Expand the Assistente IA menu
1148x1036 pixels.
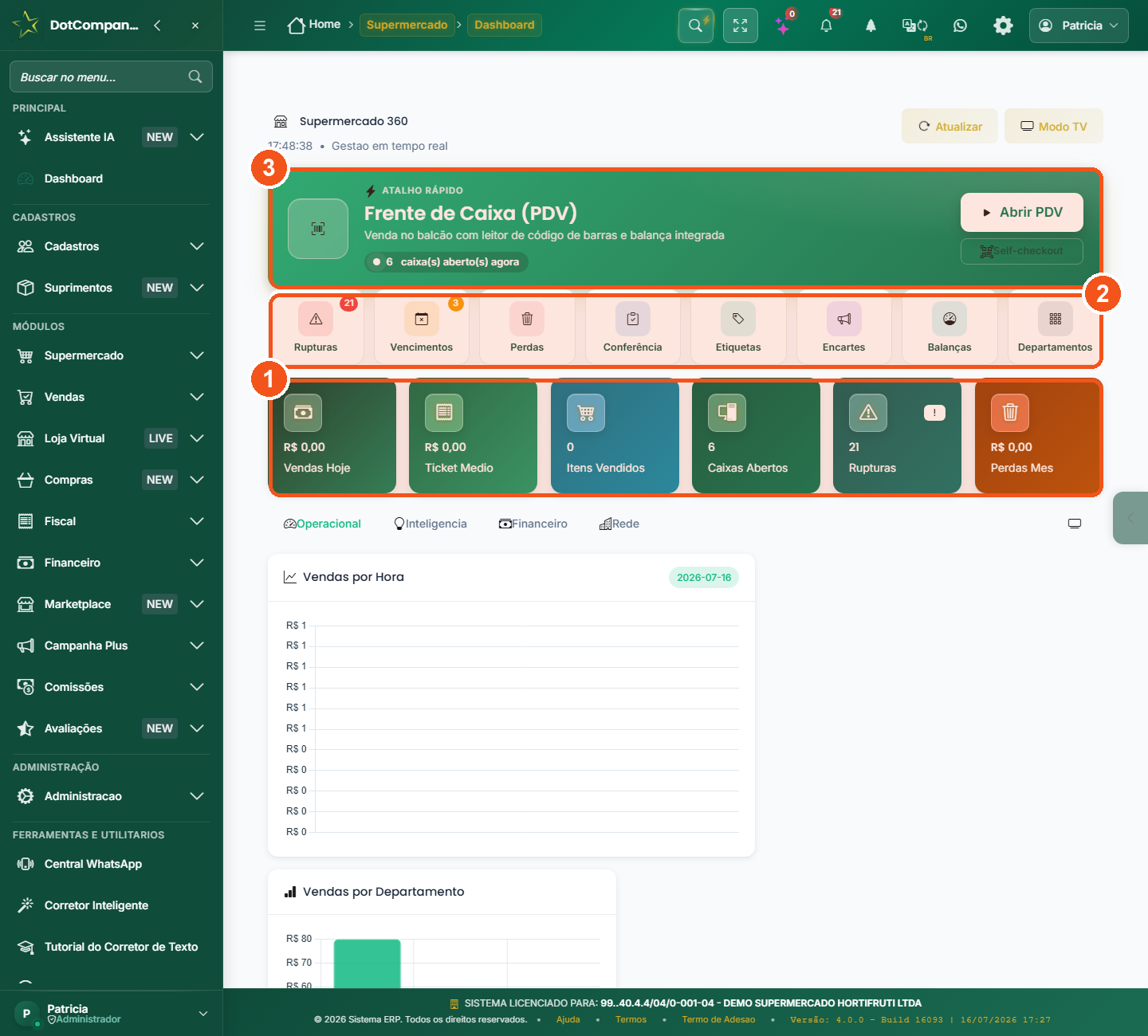coord(111,137)
